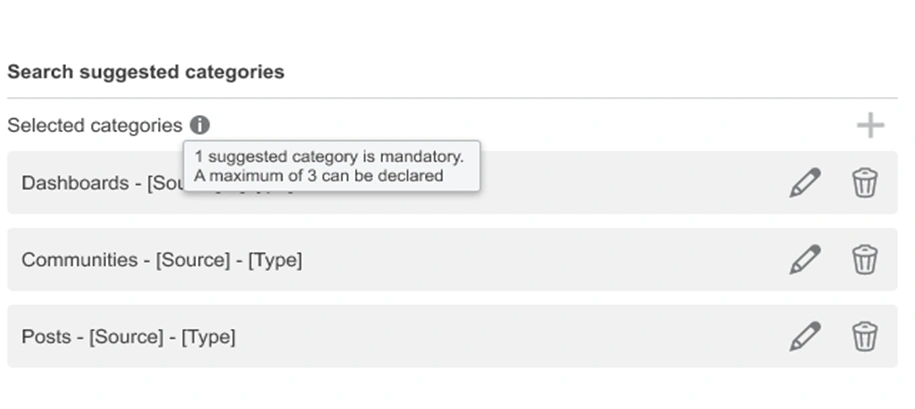Click [Type] in the Posts row
Image resolution: width=915 pixels, height=409 pixels.
point(208,337)
